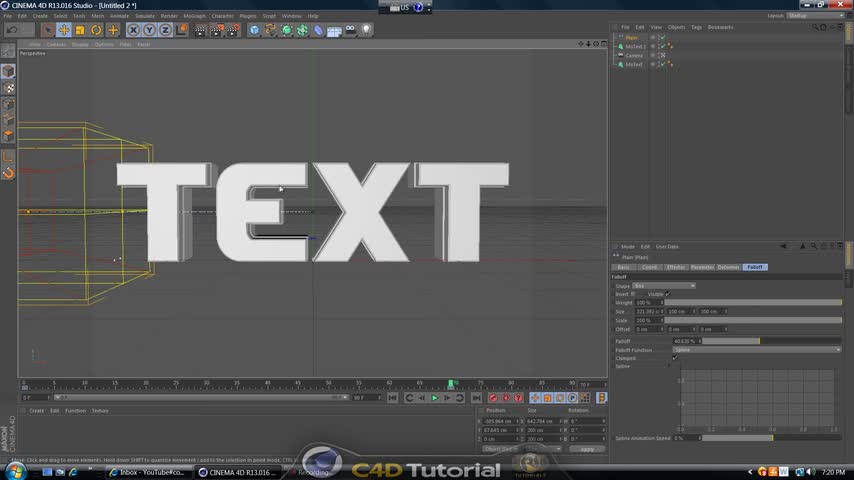Open the deformer objects icon

(x=318, y=30)
